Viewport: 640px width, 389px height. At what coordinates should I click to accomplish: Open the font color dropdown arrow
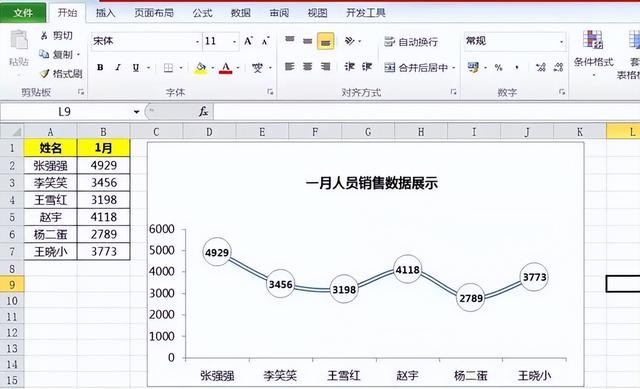(238, 68)
